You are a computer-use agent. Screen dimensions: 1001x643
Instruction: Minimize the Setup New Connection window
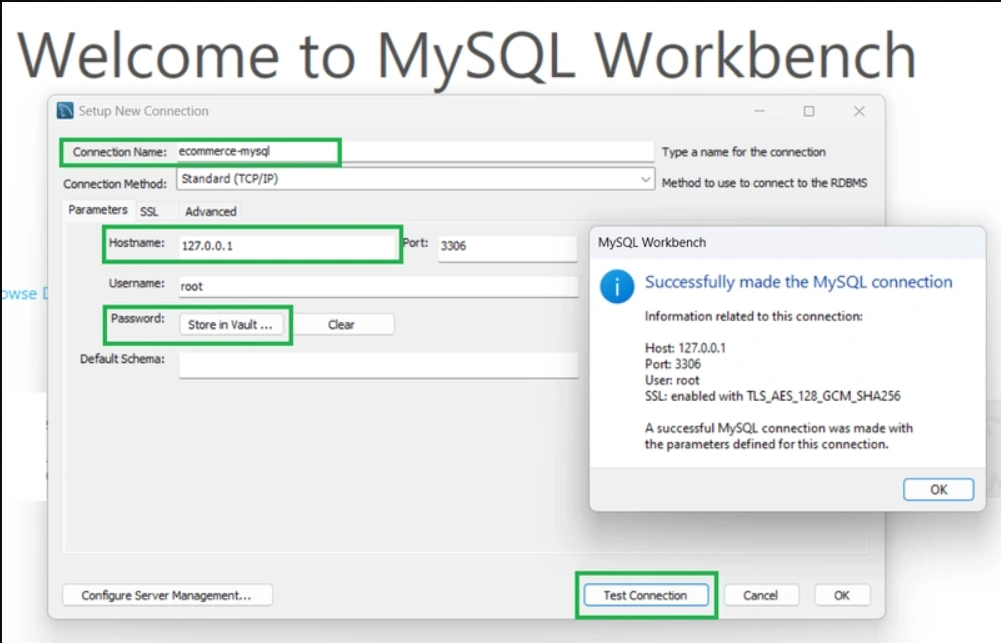(x=759, y=111)
